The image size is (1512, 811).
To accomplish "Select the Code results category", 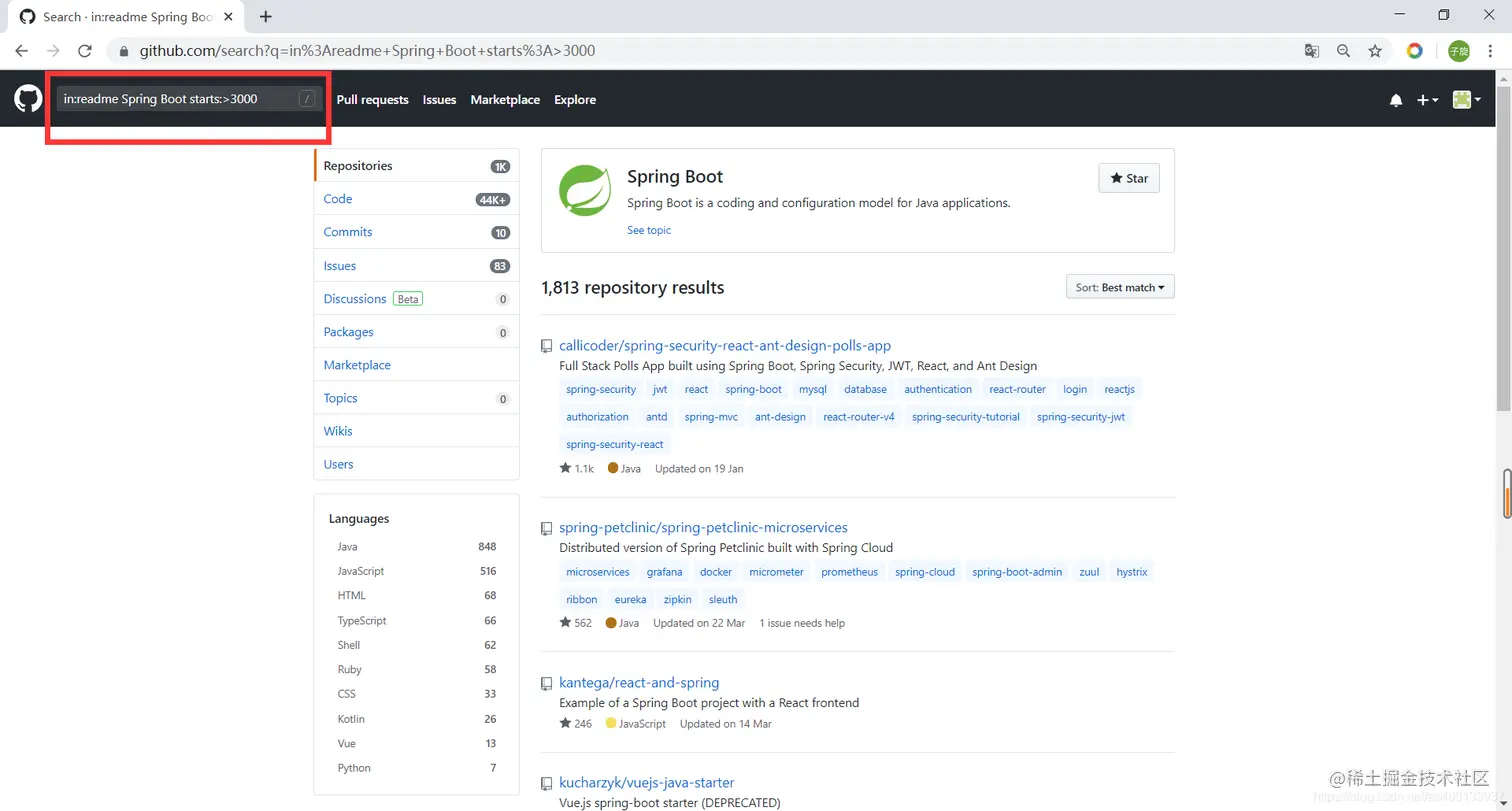I will click(x=338, y=199).
